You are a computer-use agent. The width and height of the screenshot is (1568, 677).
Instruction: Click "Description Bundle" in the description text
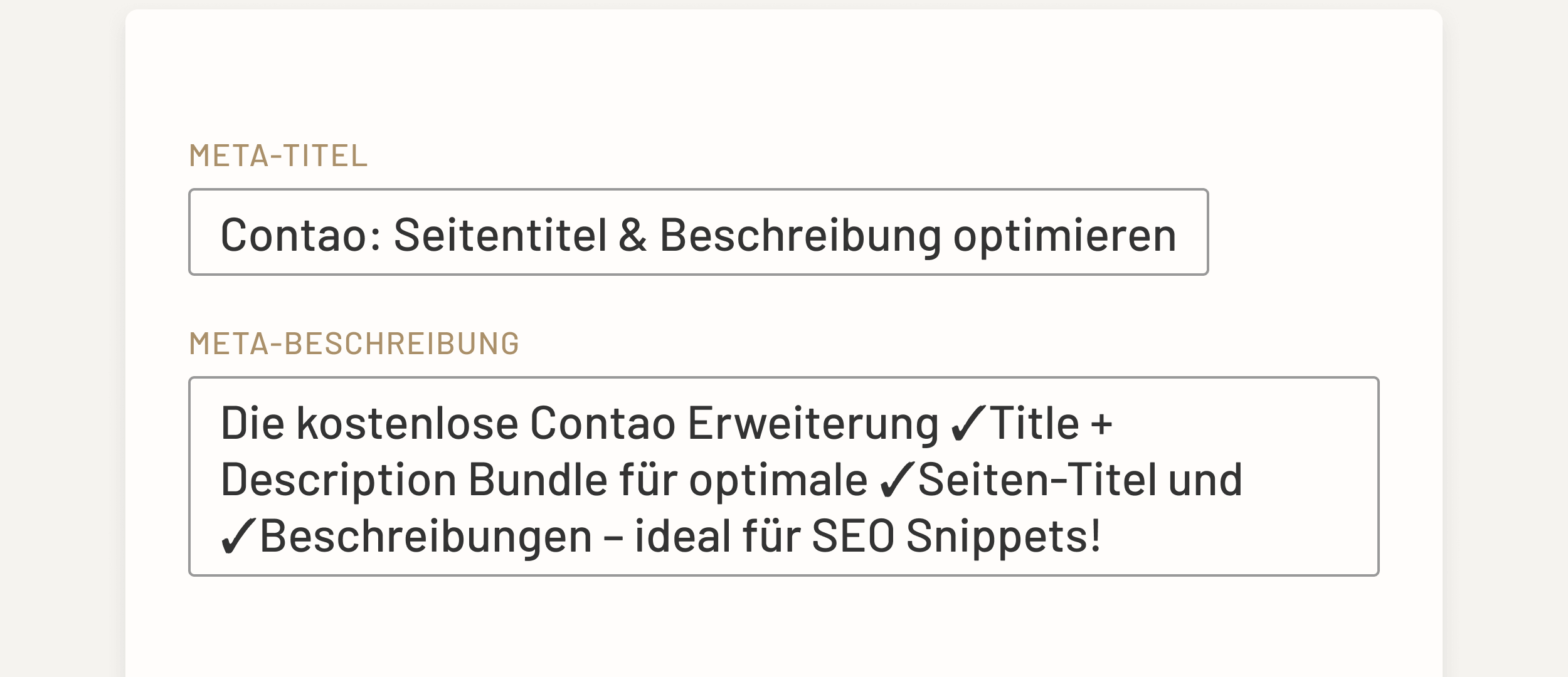tap(414, 480)
